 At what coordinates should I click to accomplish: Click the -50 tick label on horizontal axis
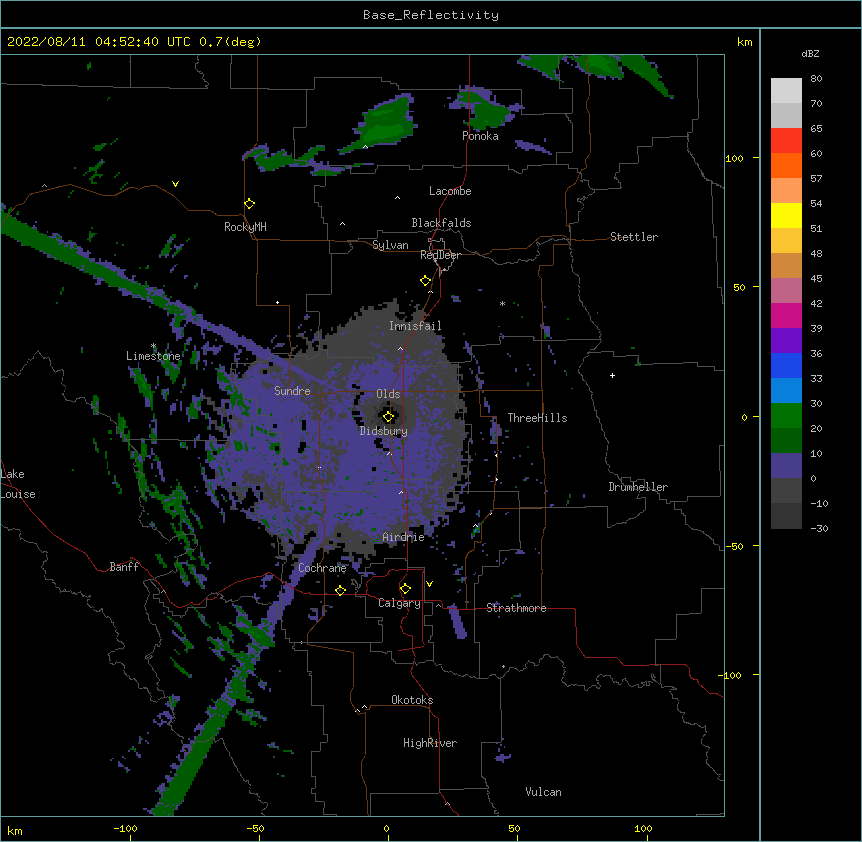pyautogui.click(x=255, y=828)
